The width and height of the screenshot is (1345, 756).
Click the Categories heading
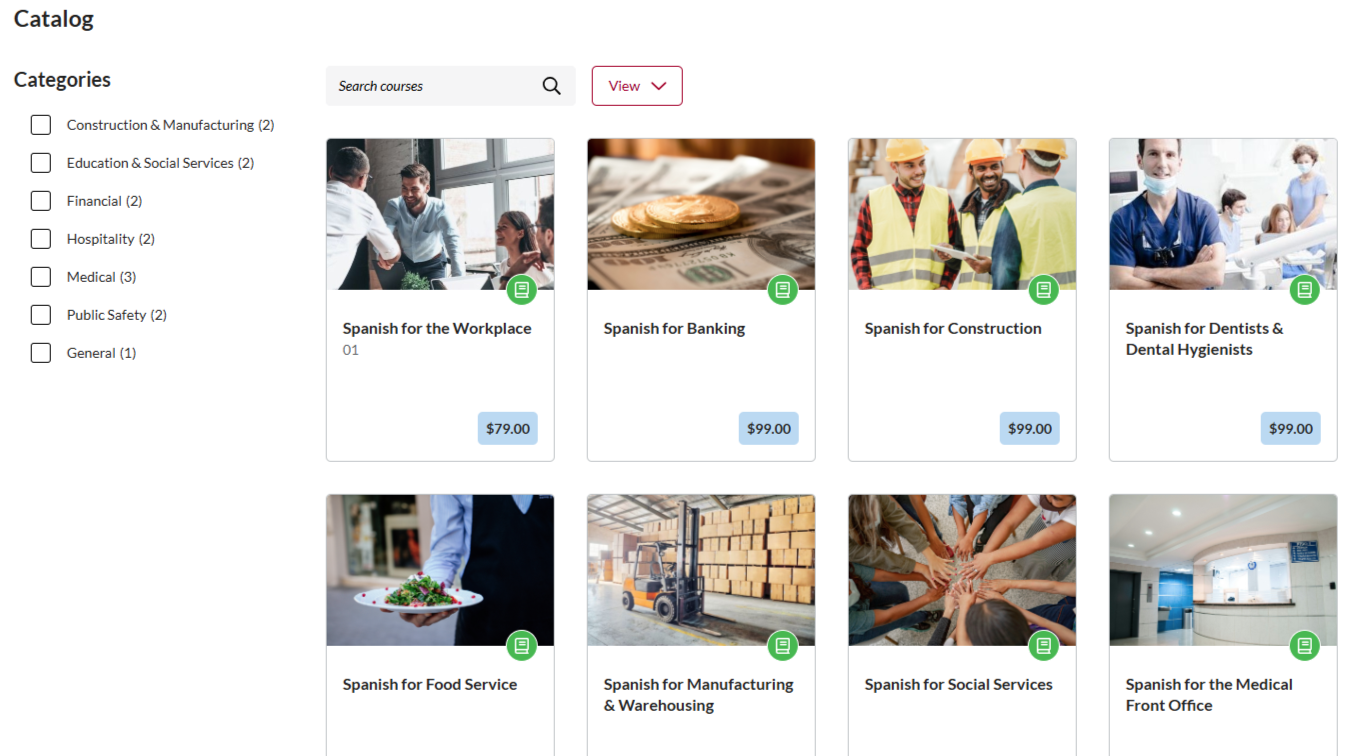click(x=62, y=80)
